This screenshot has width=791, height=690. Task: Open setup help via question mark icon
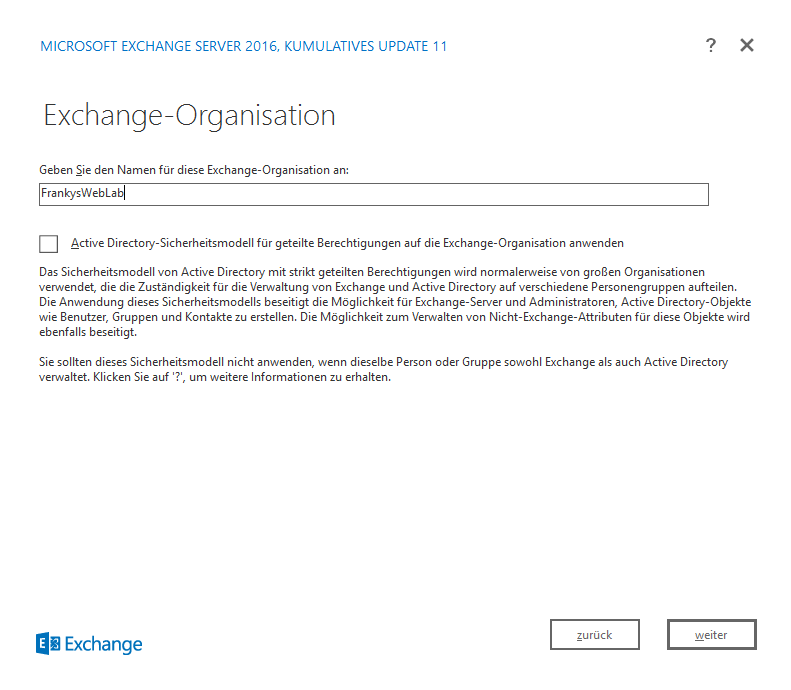point(710,45)
